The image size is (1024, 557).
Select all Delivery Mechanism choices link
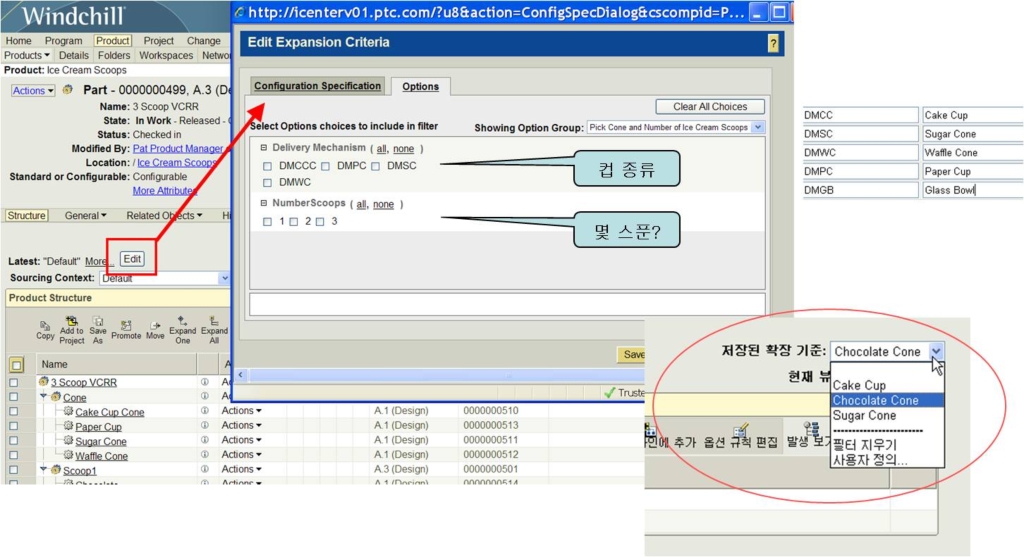(381, 149)
